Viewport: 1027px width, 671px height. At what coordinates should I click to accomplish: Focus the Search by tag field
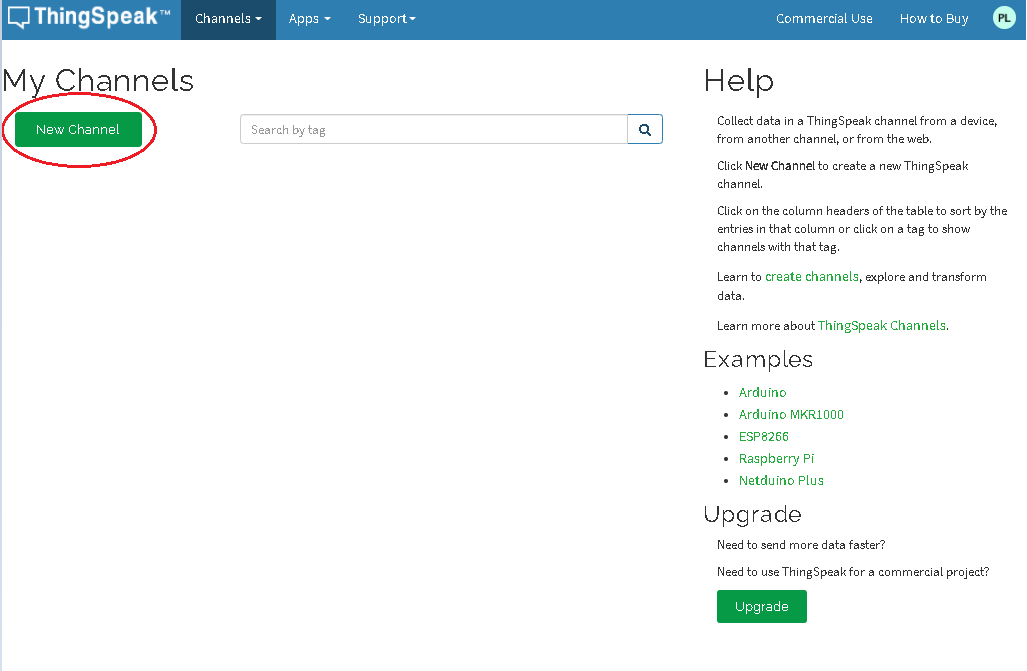point(434,129)
